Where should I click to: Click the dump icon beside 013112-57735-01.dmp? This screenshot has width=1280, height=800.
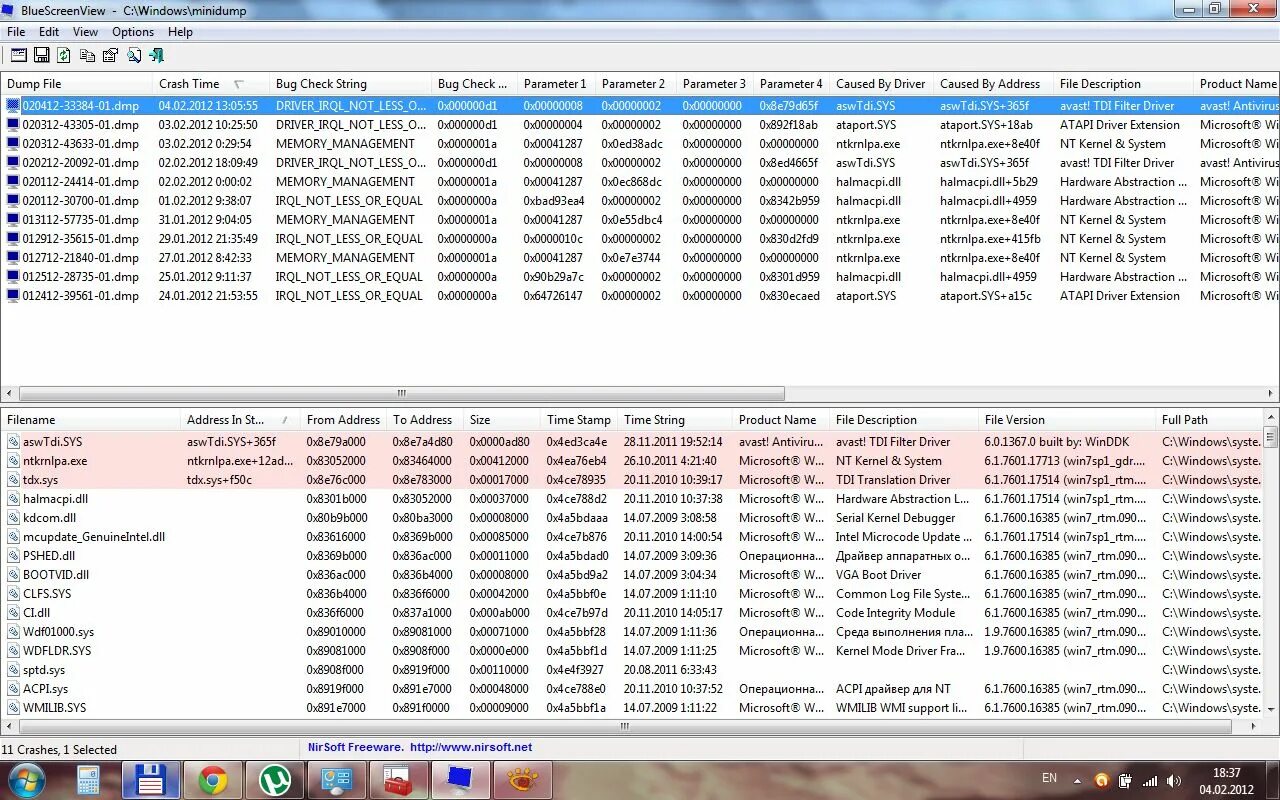pos(13,220)
